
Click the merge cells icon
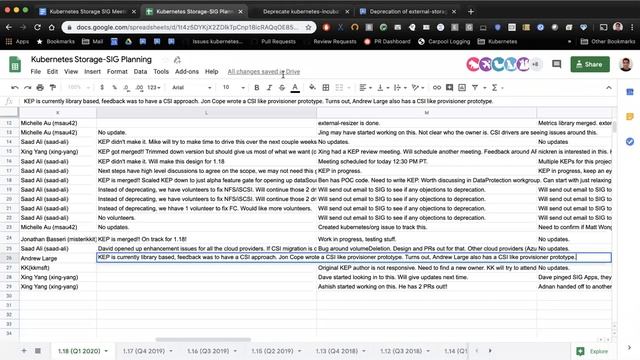[x=339, y=87]
